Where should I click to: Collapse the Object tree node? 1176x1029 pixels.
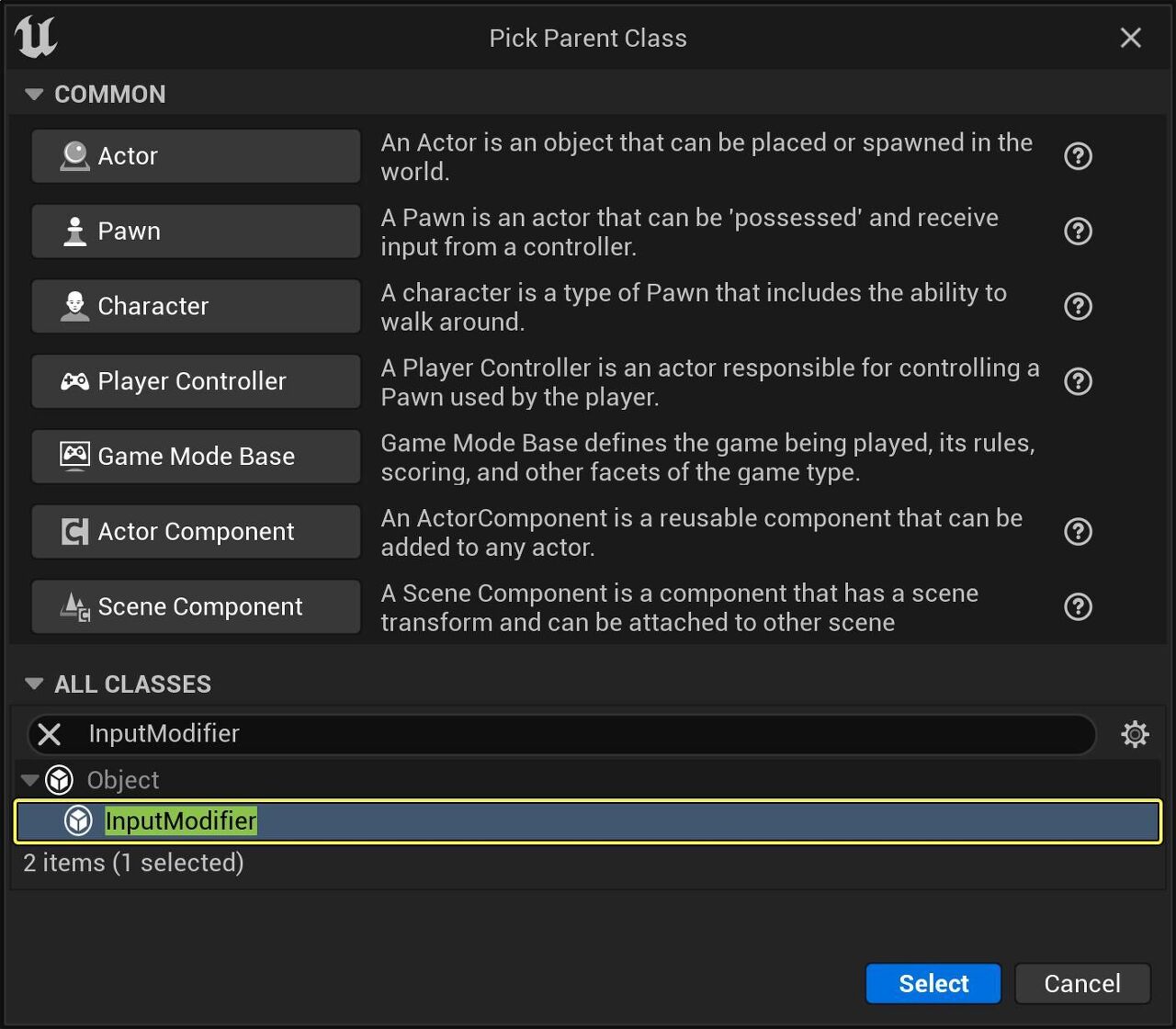point(29,780)
